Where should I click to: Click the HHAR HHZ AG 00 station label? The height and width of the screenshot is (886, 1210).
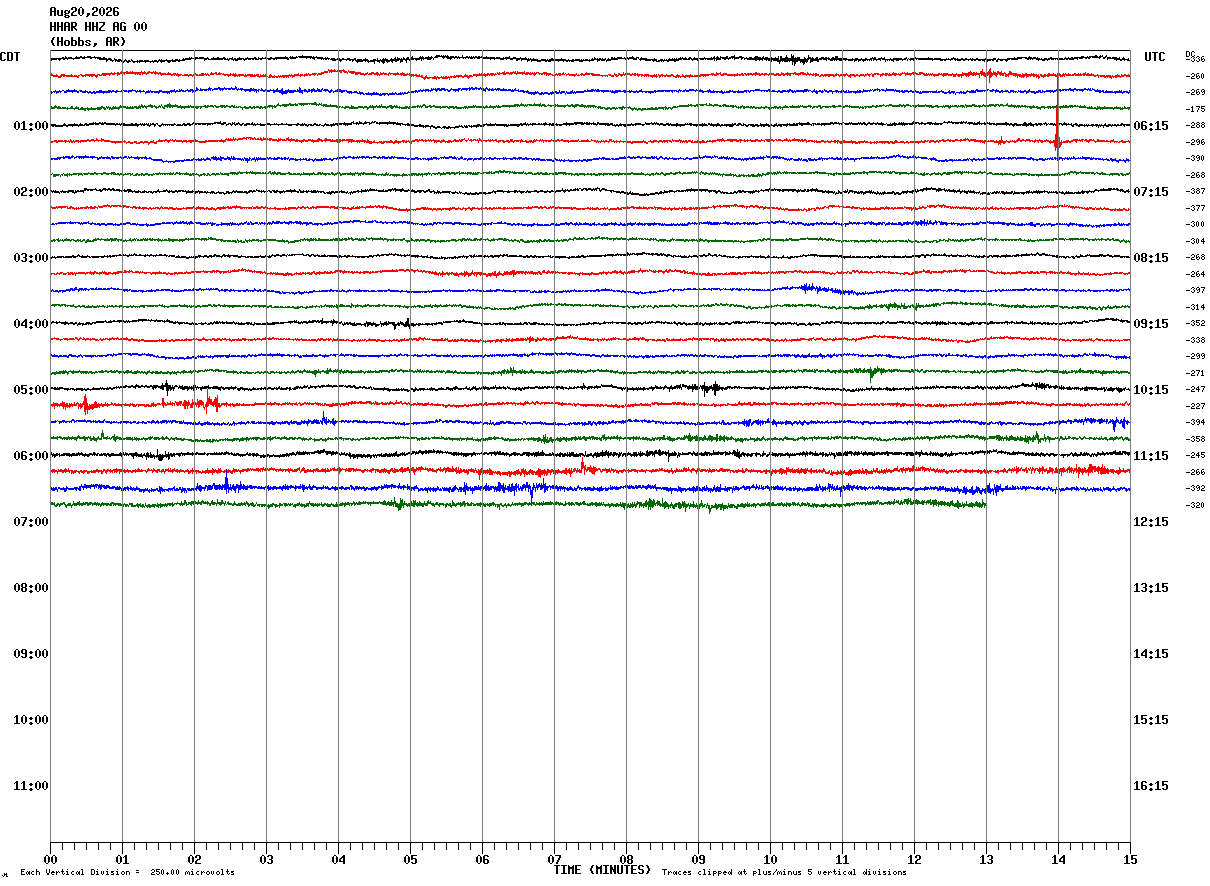[98, 27]
